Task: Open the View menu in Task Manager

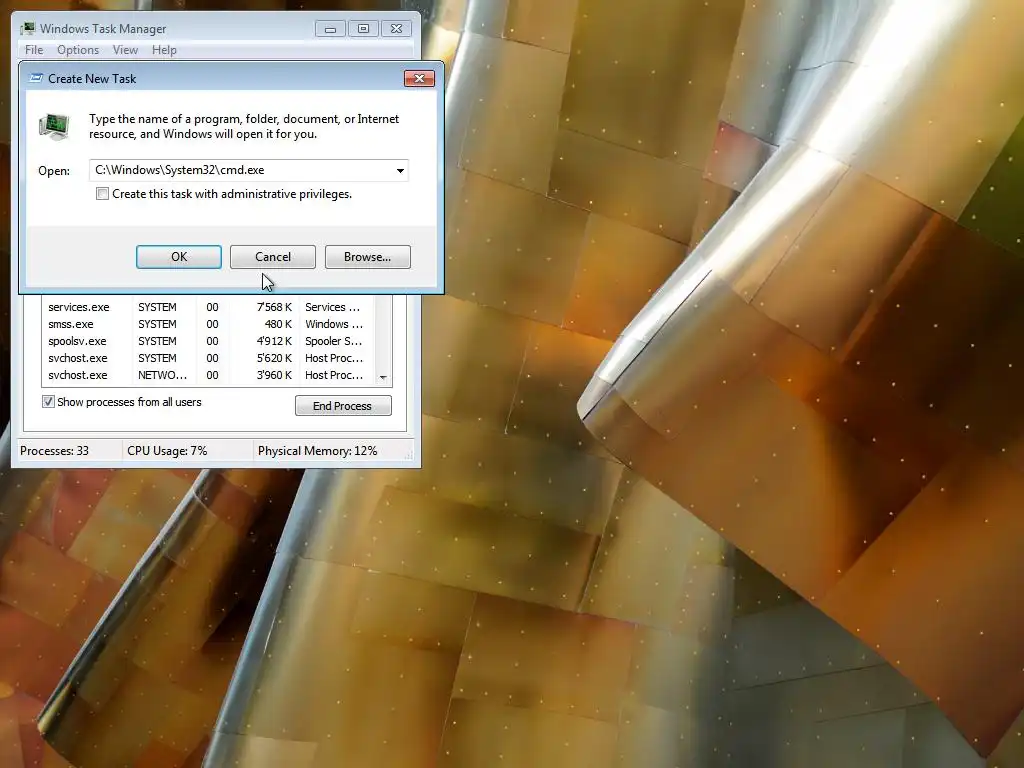Action: pyautogui.click(x=125, y=50)
